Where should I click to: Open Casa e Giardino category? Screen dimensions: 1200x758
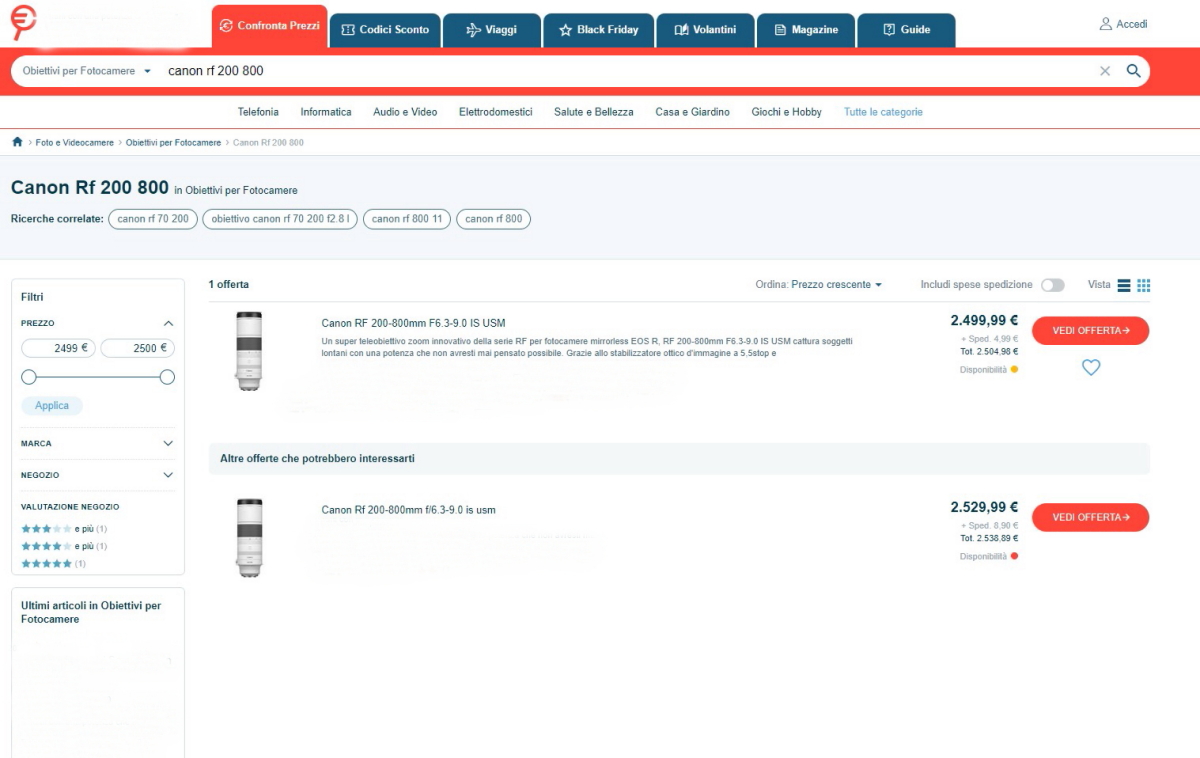[x=693, y=112]
